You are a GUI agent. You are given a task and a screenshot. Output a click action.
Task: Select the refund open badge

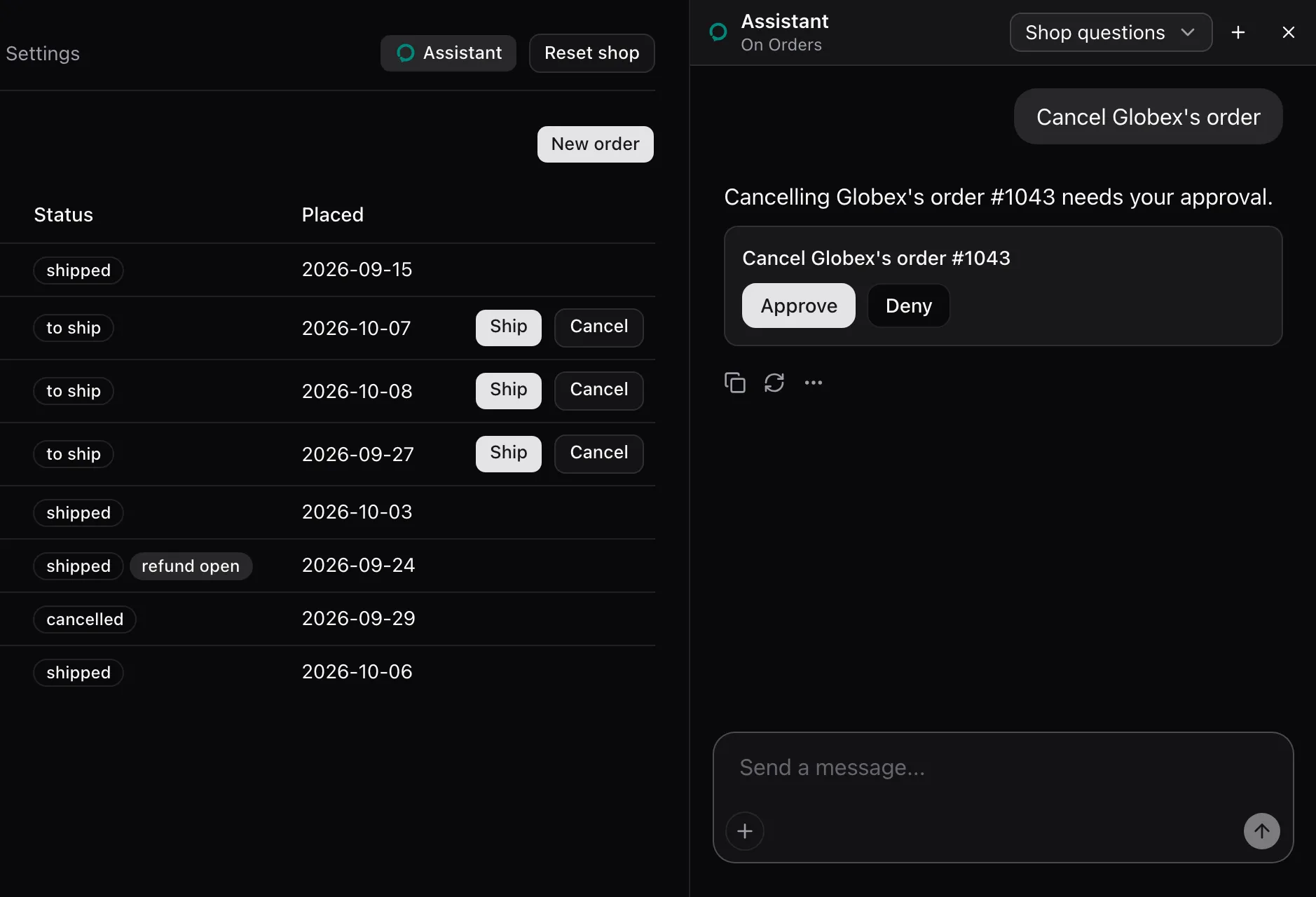(x=191, y=566)
